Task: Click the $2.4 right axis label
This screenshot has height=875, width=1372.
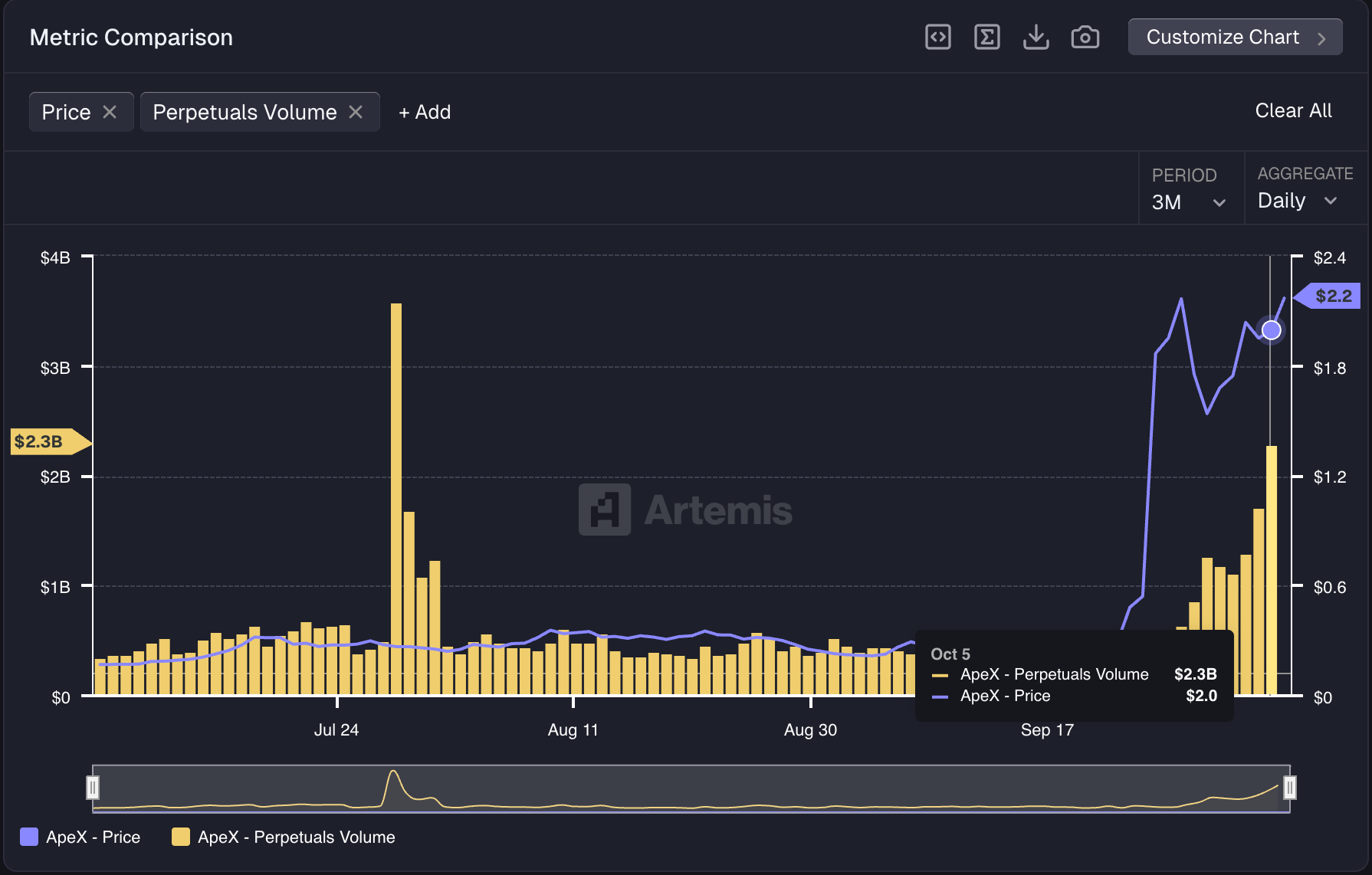Action: tap(1330, 257)
